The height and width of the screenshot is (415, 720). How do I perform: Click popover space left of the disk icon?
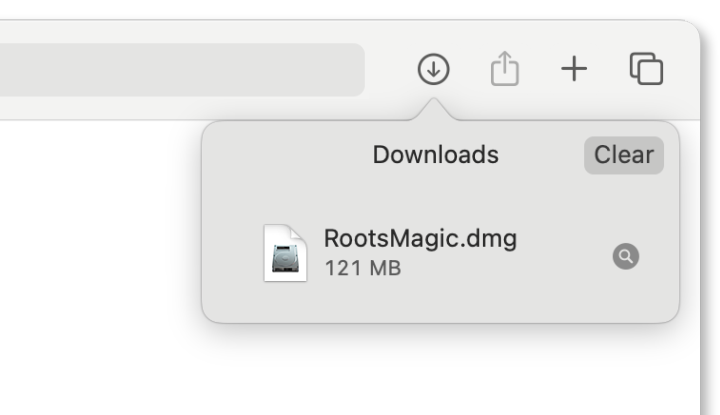tap(232, 255)
